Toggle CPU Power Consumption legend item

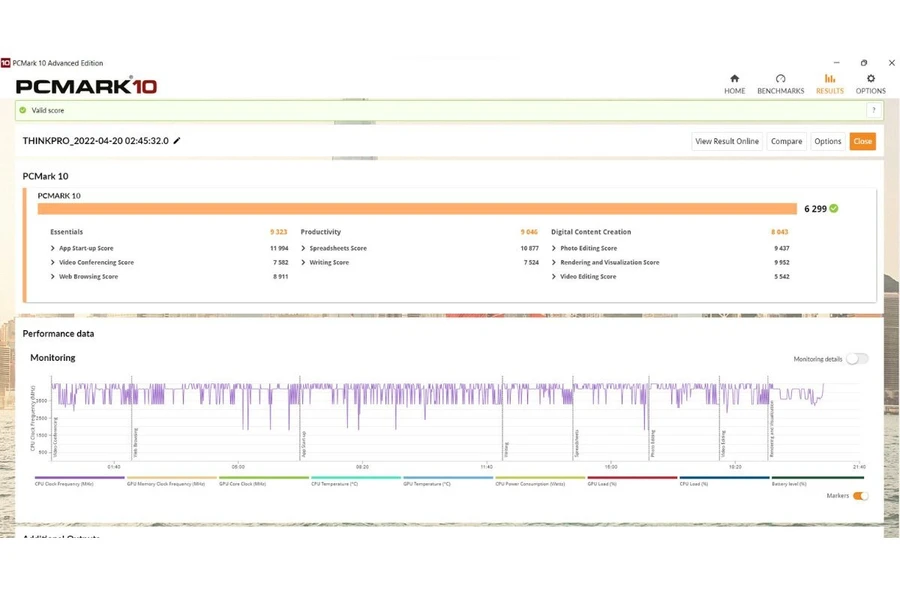[x=540, y=481]
